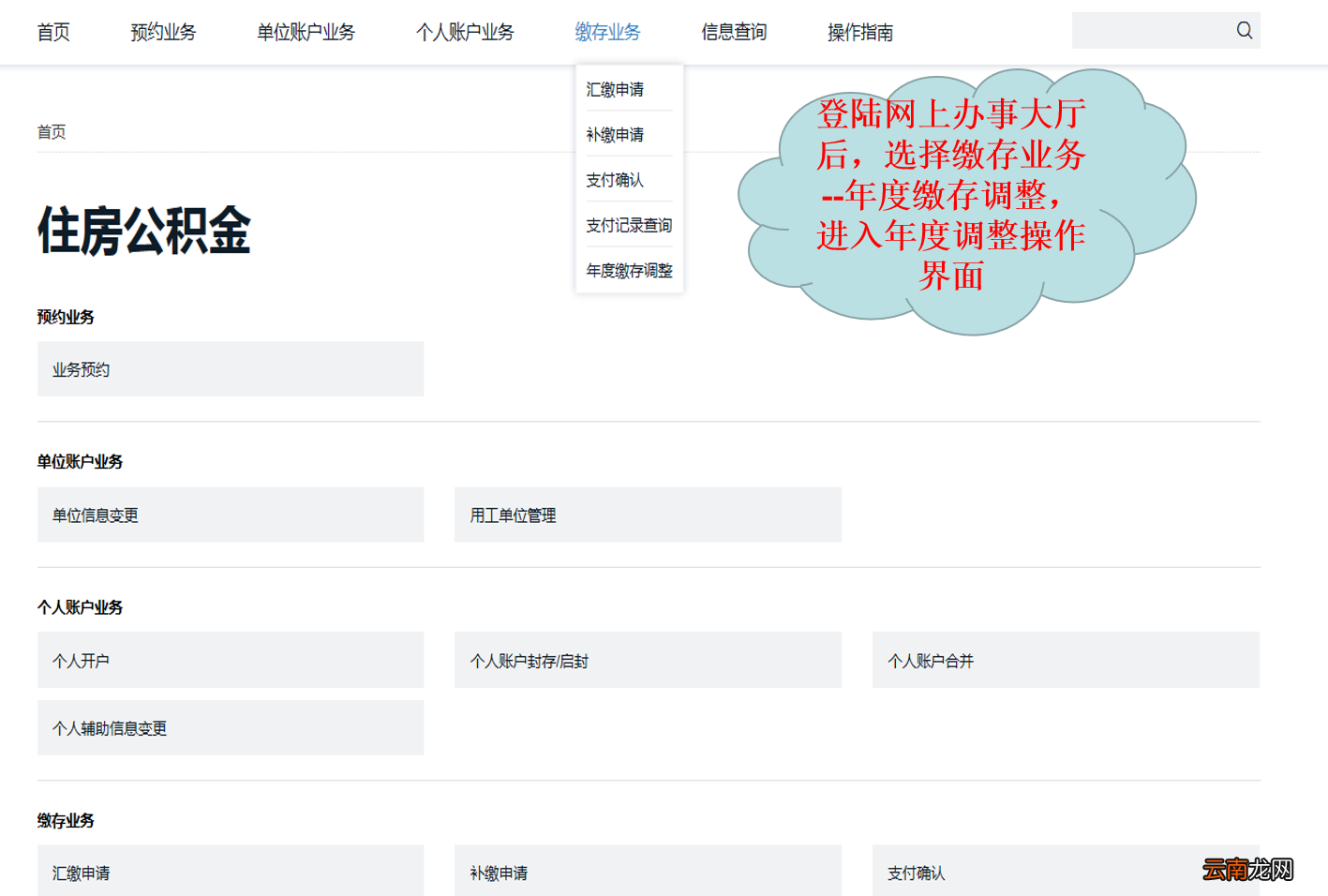Open the 用工单位管理 card
Viewport: 1328px width, 896px height.
[648, 515]
